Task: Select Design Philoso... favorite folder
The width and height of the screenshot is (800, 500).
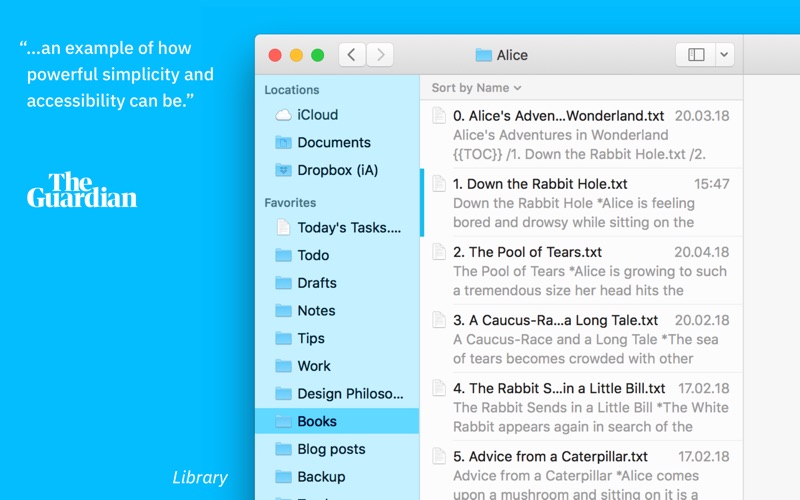Action: 350,393
